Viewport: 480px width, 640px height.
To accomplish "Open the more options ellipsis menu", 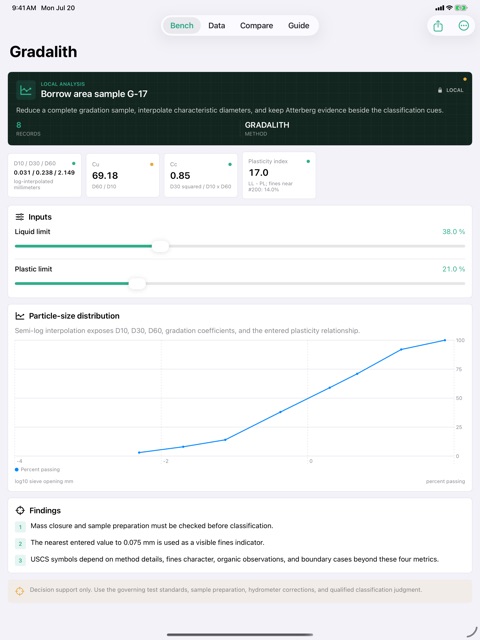I will click(x=464, y=26).
